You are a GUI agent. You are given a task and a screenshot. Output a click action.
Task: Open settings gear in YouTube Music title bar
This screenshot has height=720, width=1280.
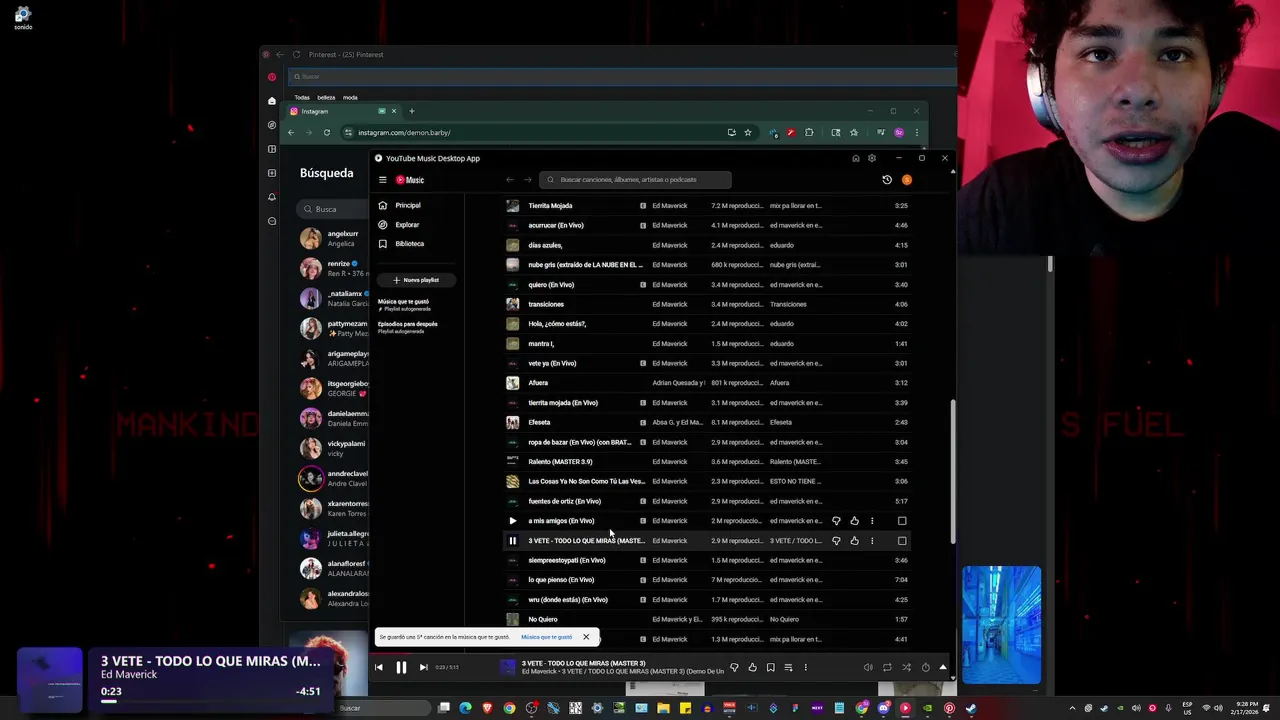pos(872,158)
